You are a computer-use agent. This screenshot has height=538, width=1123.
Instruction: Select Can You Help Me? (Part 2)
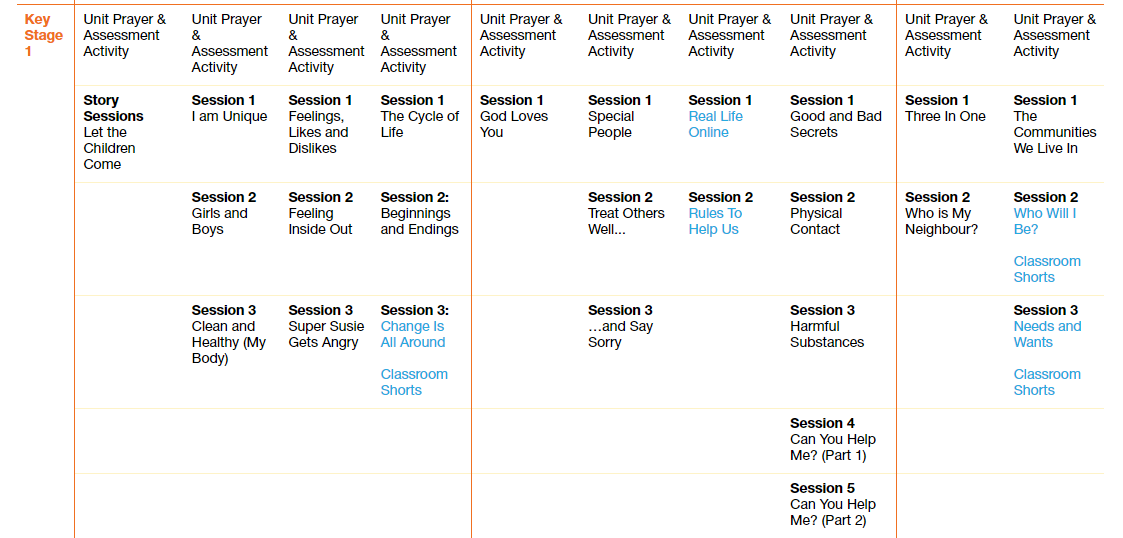(833, 504)
